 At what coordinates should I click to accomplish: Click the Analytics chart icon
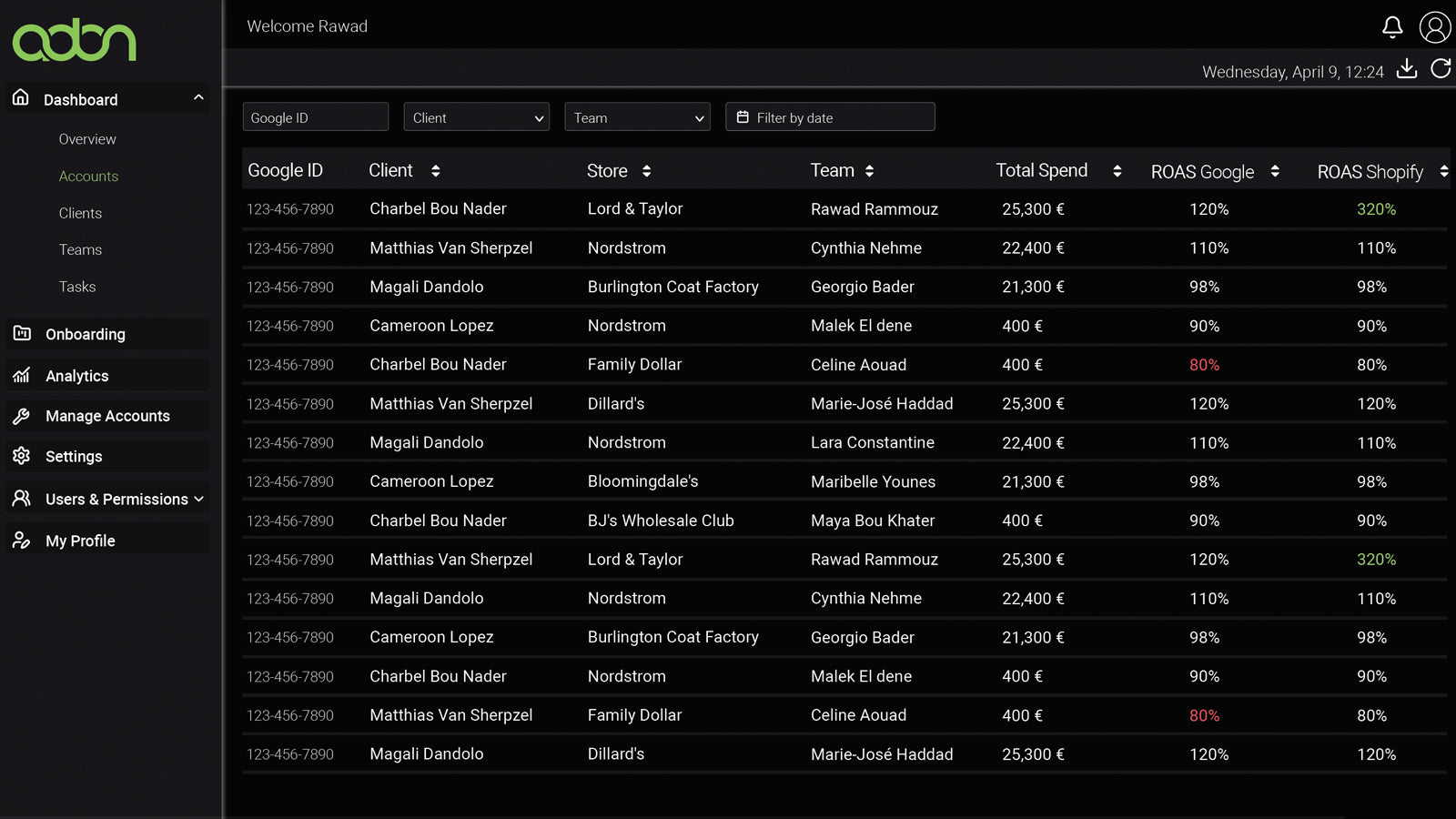pos(22,375)
